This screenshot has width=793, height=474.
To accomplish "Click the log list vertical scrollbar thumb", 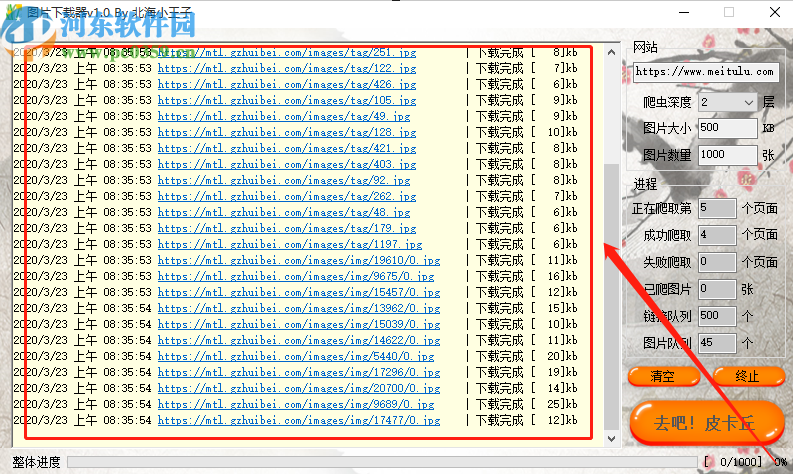I will (x=611, y=295).
